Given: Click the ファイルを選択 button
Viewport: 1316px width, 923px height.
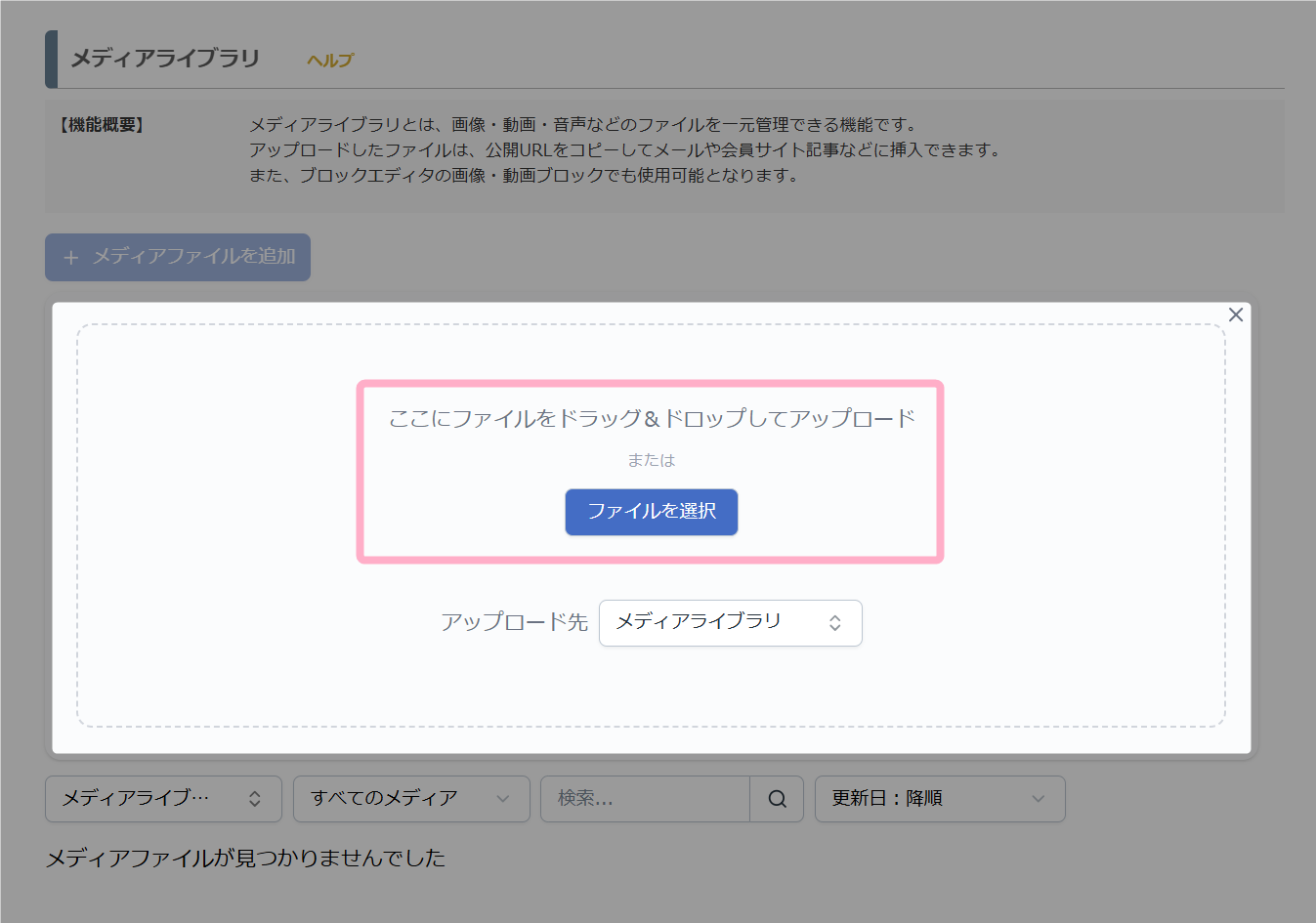Looking at the screenshot, I should tap(651, 512).
